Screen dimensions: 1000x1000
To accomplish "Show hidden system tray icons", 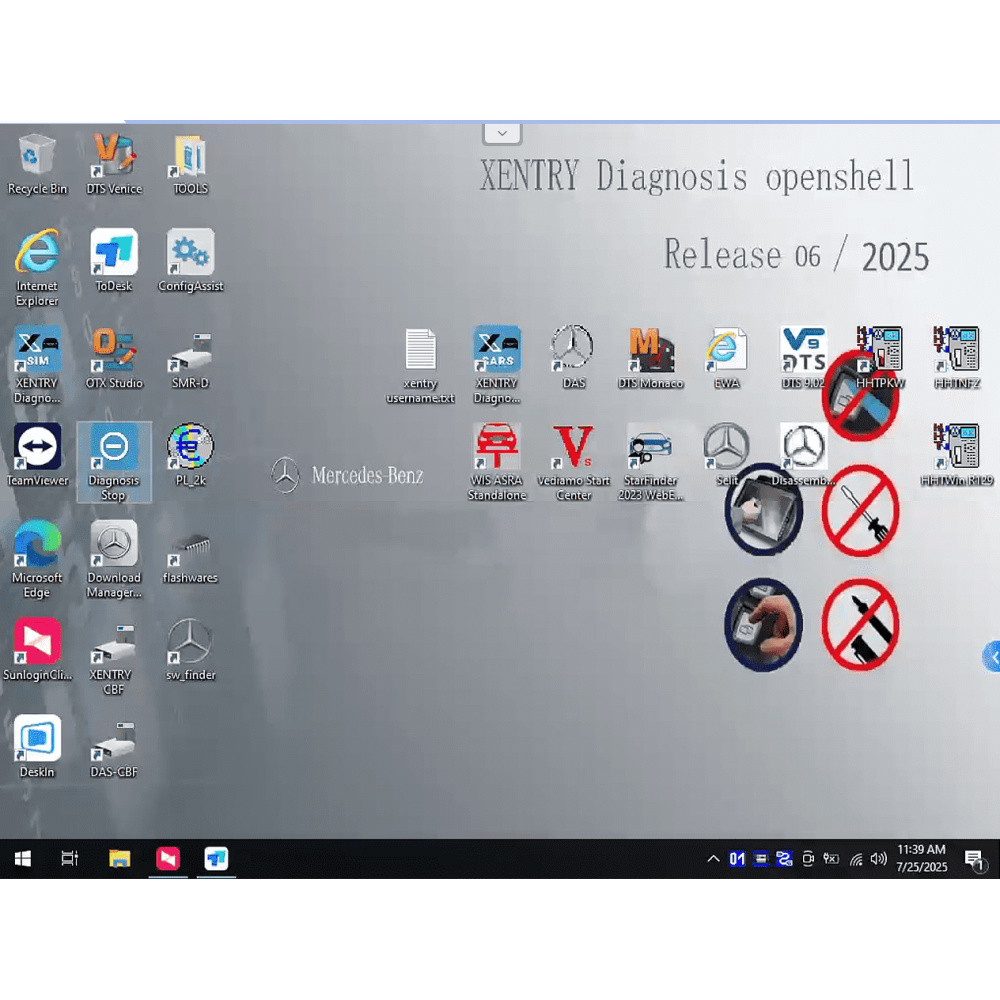I will 714,858.
